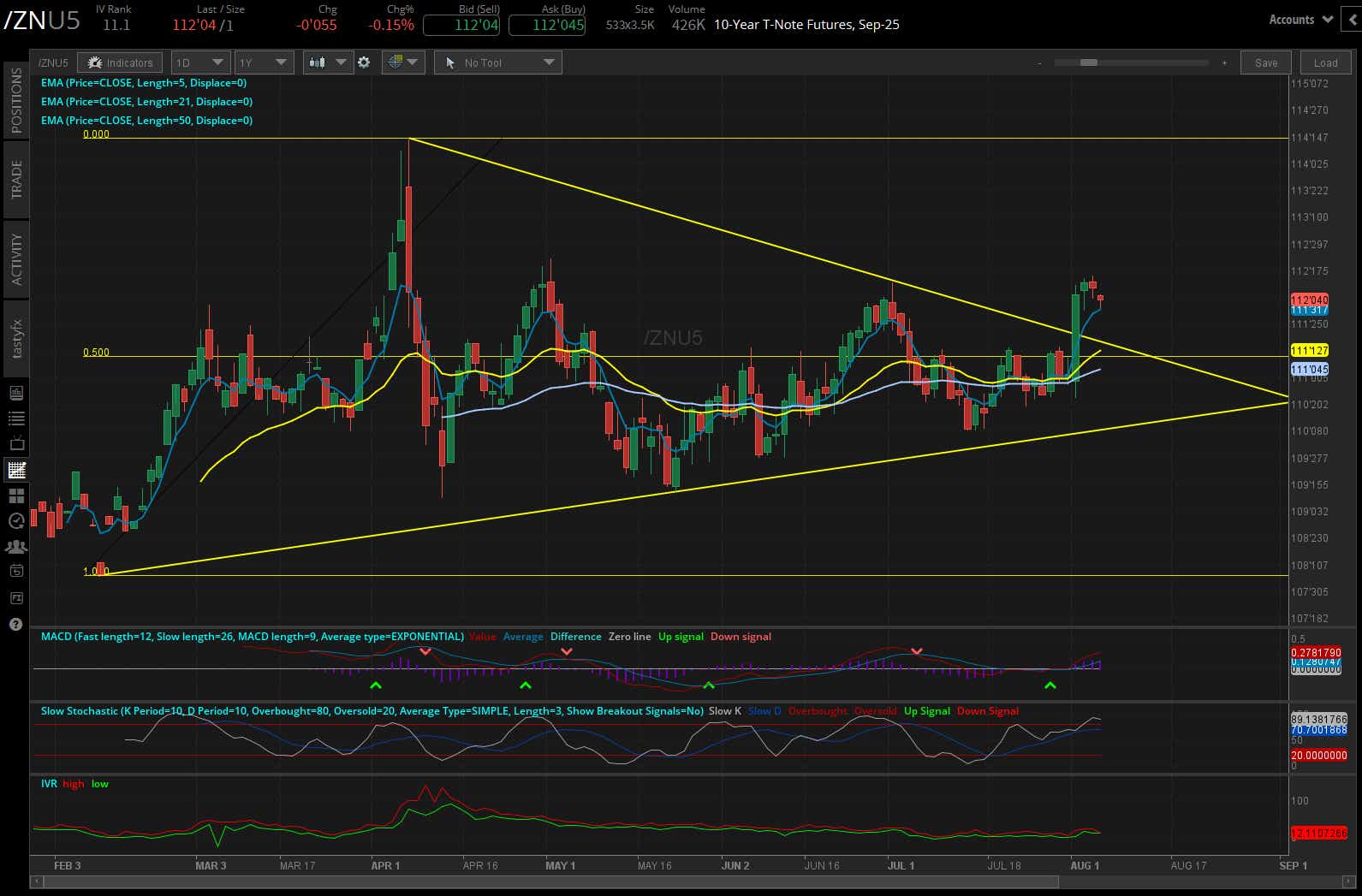Open the 1Y time range dropdown
The height and width of the screenshot is (896, 1362).
click(264, 62)
